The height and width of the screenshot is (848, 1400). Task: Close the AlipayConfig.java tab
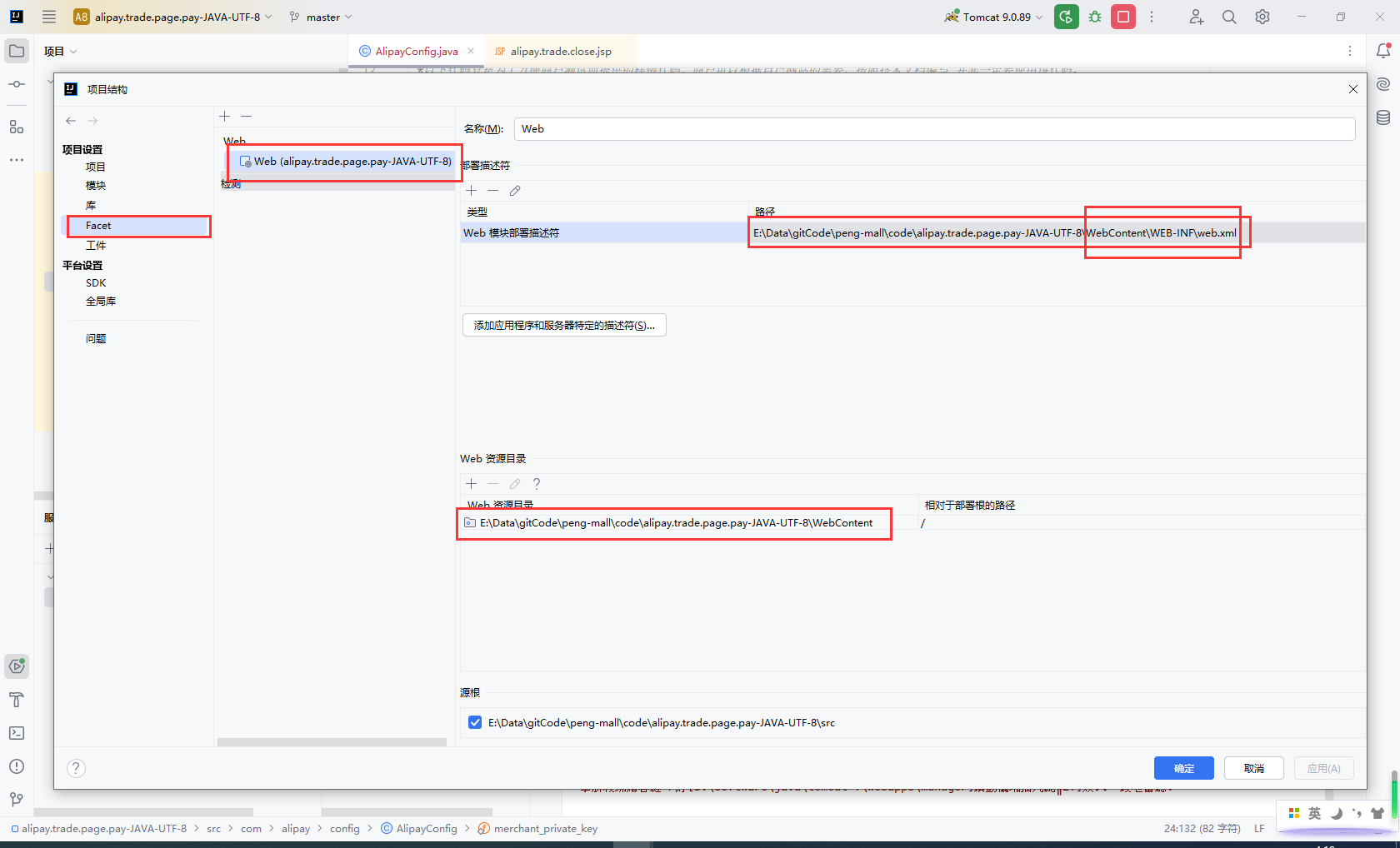471,51
